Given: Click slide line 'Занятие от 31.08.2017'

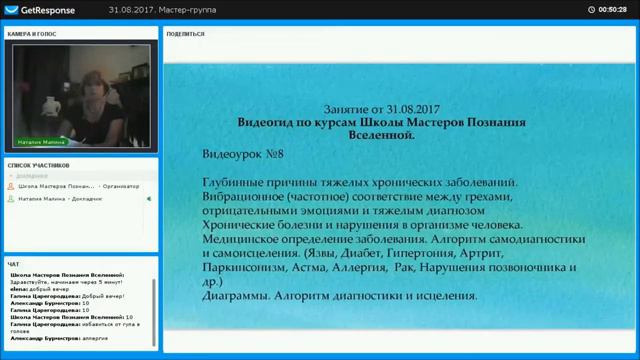Looking at the screenshot, I should click(x=382, y=109).
